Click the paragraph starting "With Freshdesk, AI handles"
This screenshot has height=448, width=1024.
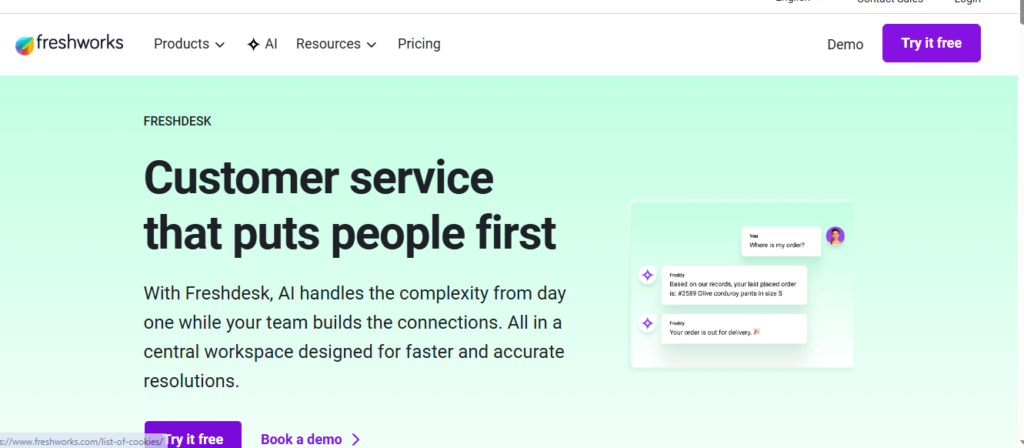coord(355,337)
